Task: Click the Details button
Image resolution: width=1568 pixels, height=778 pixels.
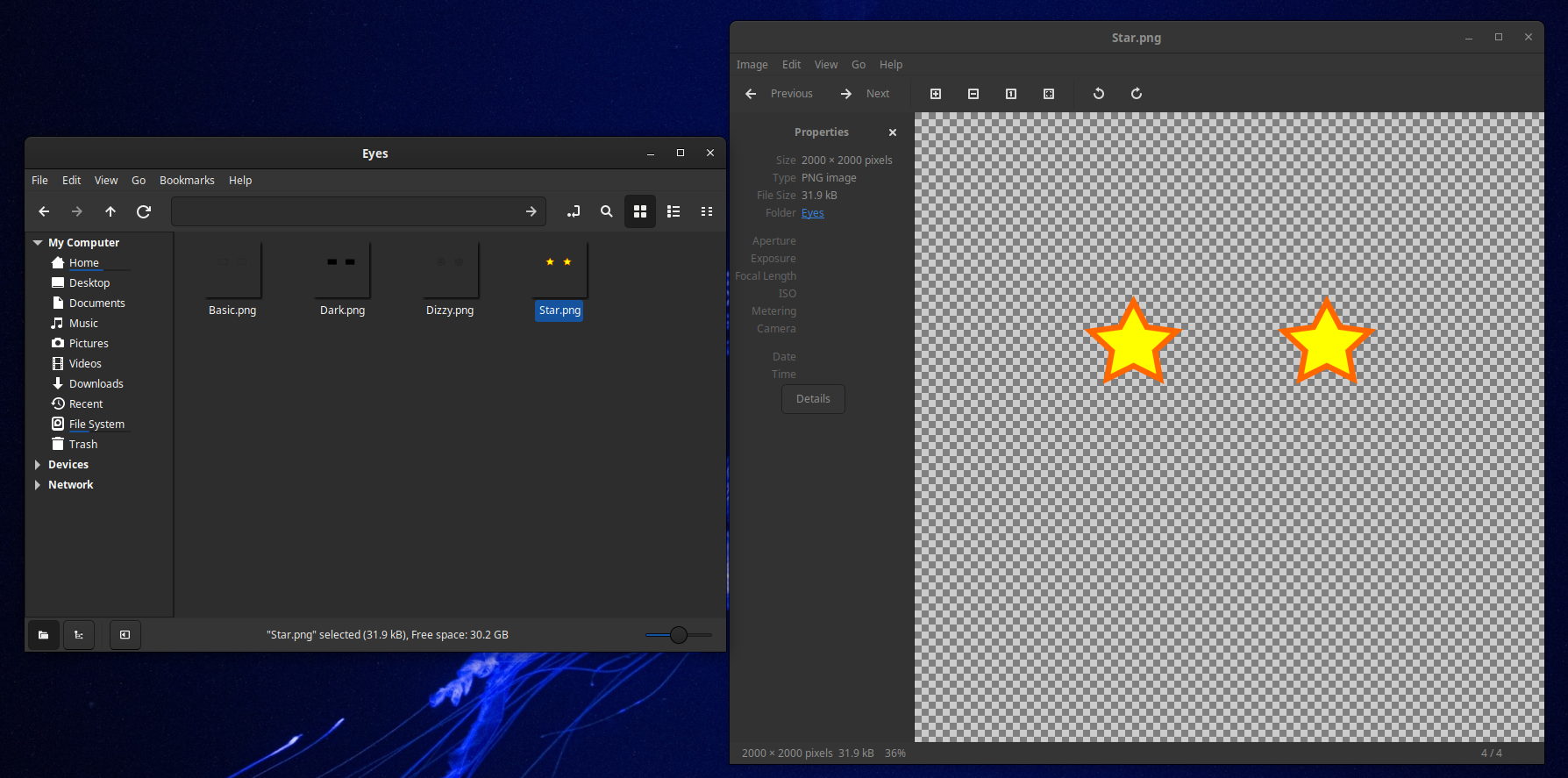Action: point(813,399)
